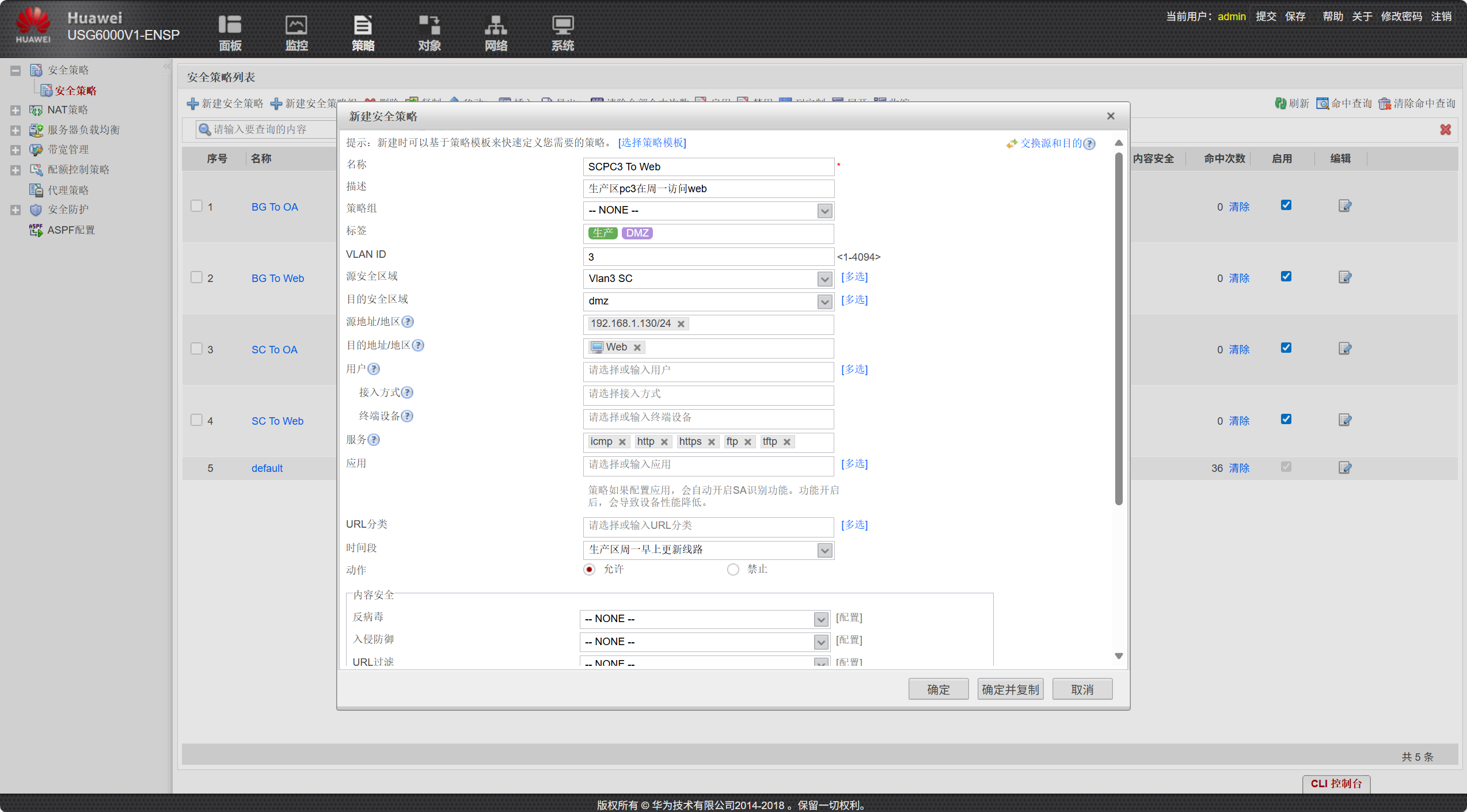This screenshot has height=812, width=1467.
Task: Click the 确定并复制 button
Action: click(x=1010, y=689)
